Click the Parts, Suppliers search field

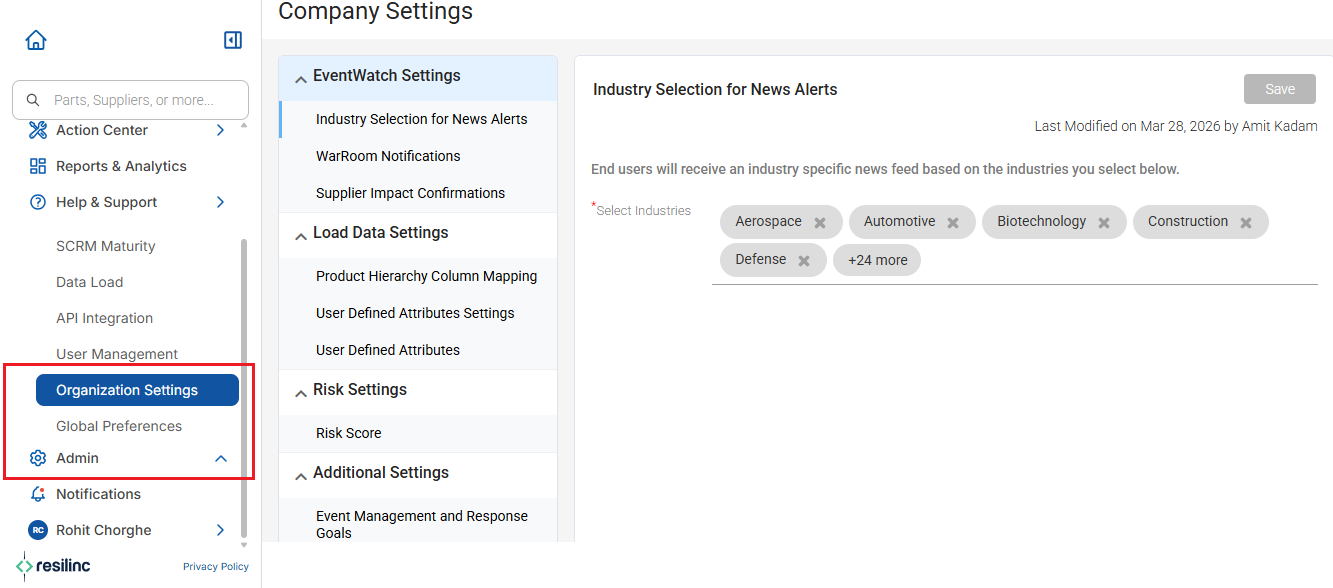pyautogui.click(x=130, y=100)
